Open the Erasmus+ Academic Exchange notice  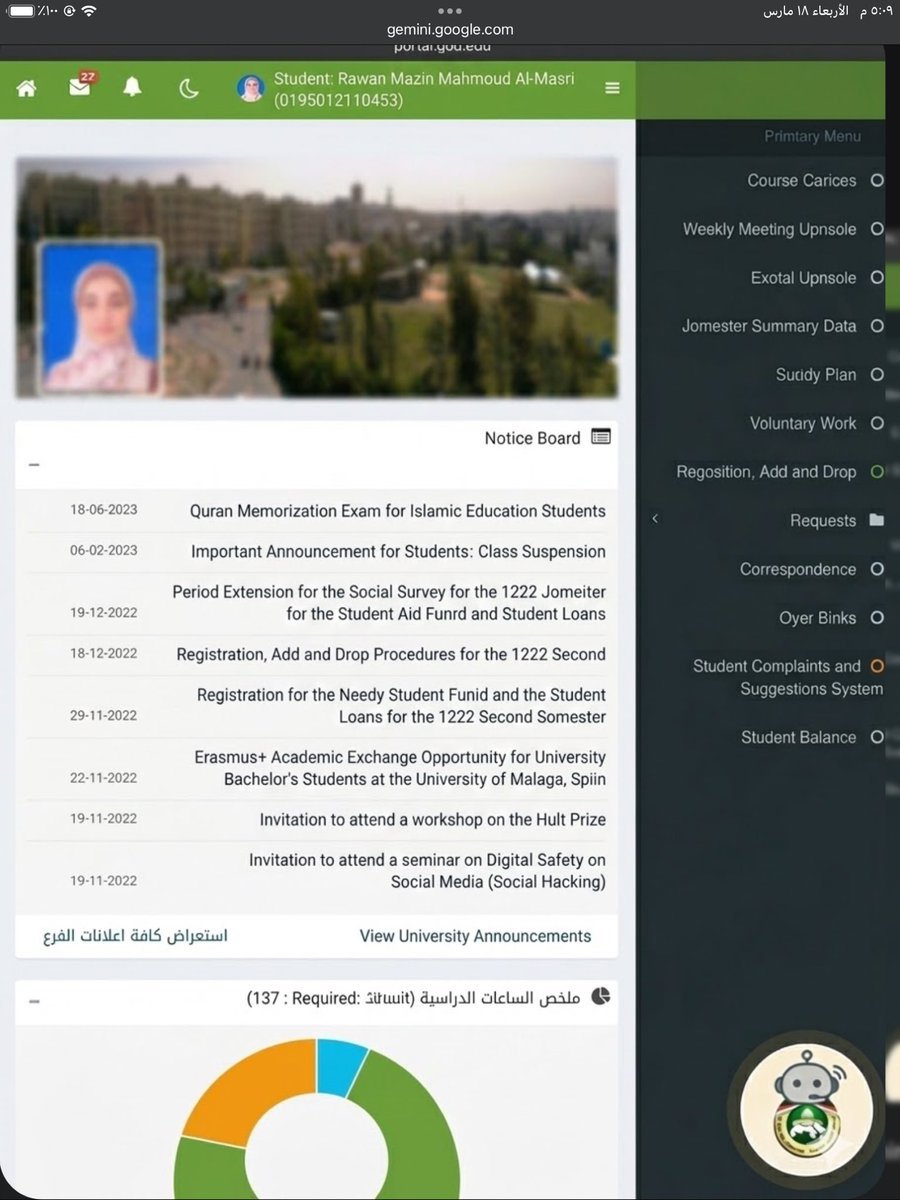pyautogui.click(x=400, y=768)
